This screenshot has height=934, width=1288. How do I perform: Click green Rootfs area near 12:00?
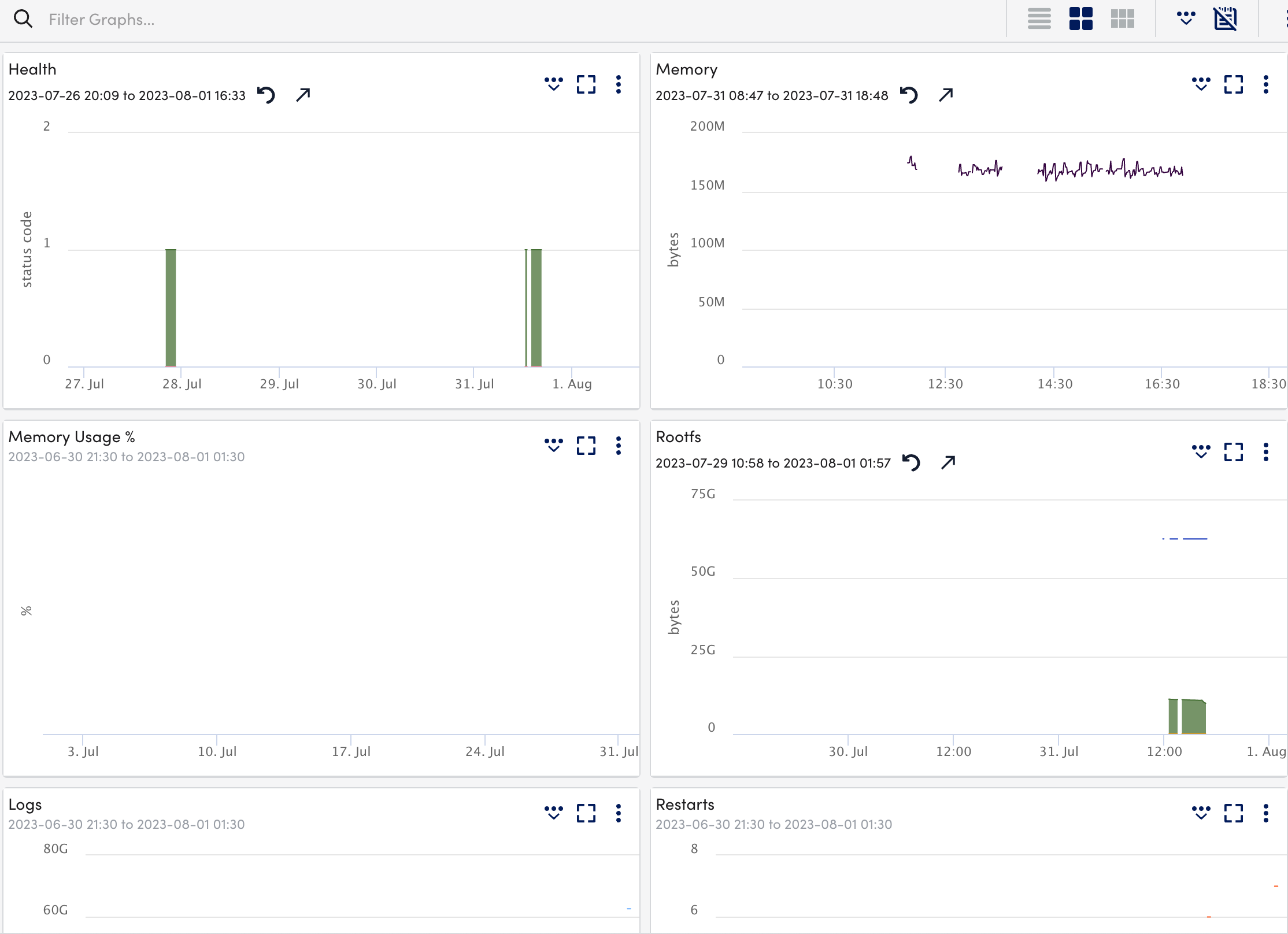[1193, 717]
